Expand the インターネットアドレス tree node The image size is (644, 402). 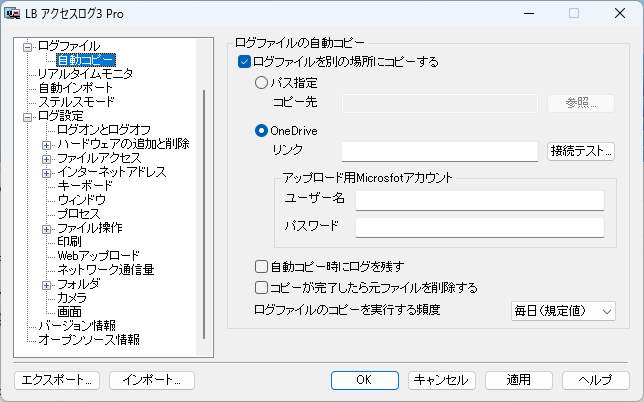click(x=46, y=173)
